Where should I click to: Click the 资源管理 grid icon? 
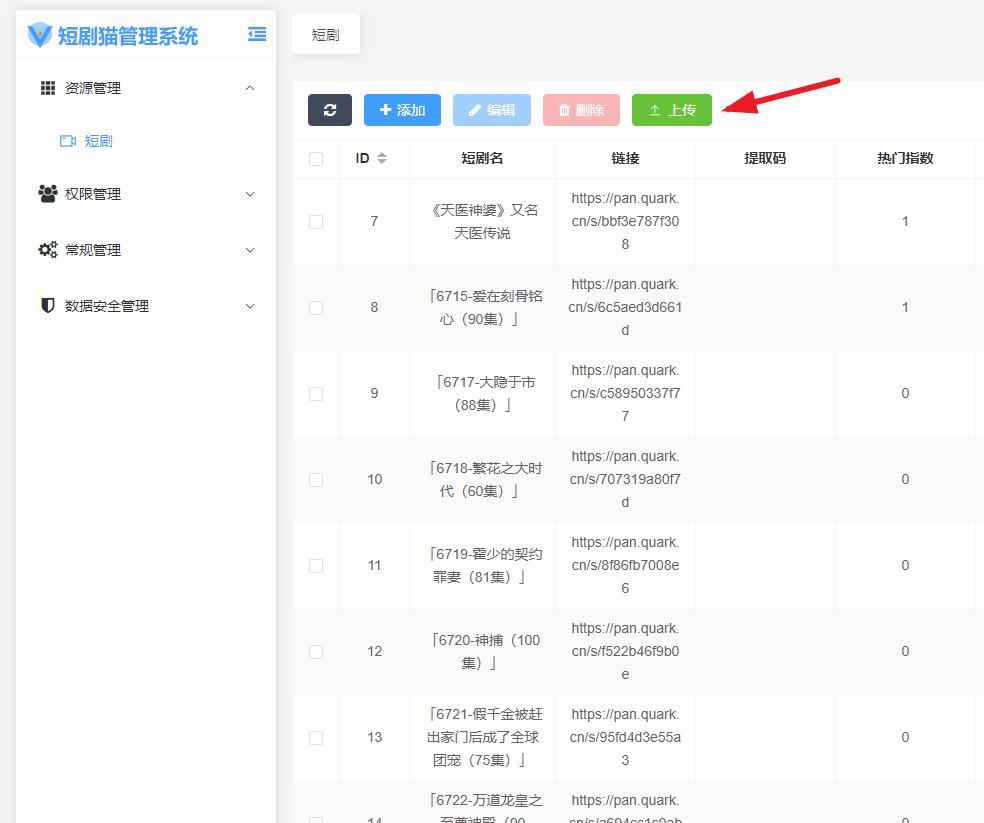tap(48, 88)
